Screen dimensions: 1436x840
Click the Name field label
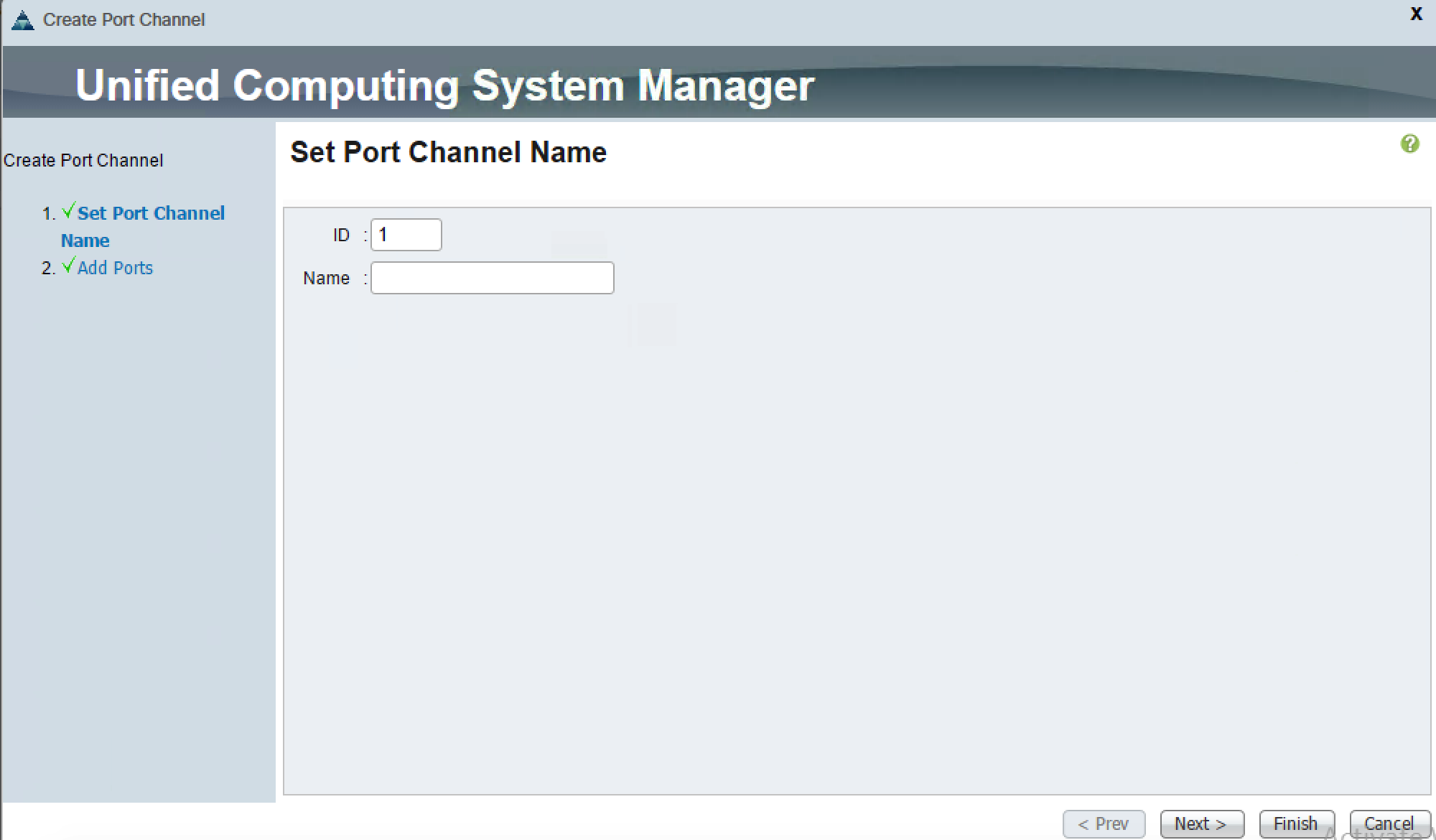327,279
